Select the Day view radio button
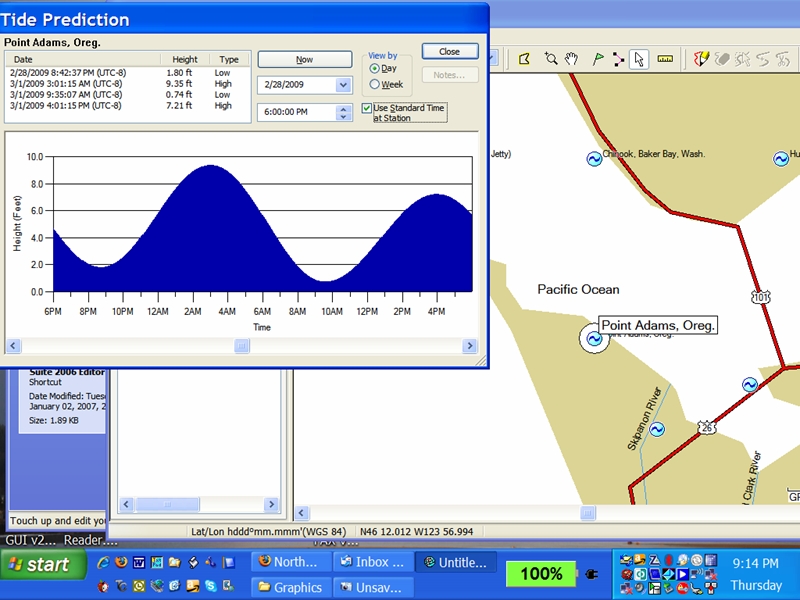 (x=374, y=69)
